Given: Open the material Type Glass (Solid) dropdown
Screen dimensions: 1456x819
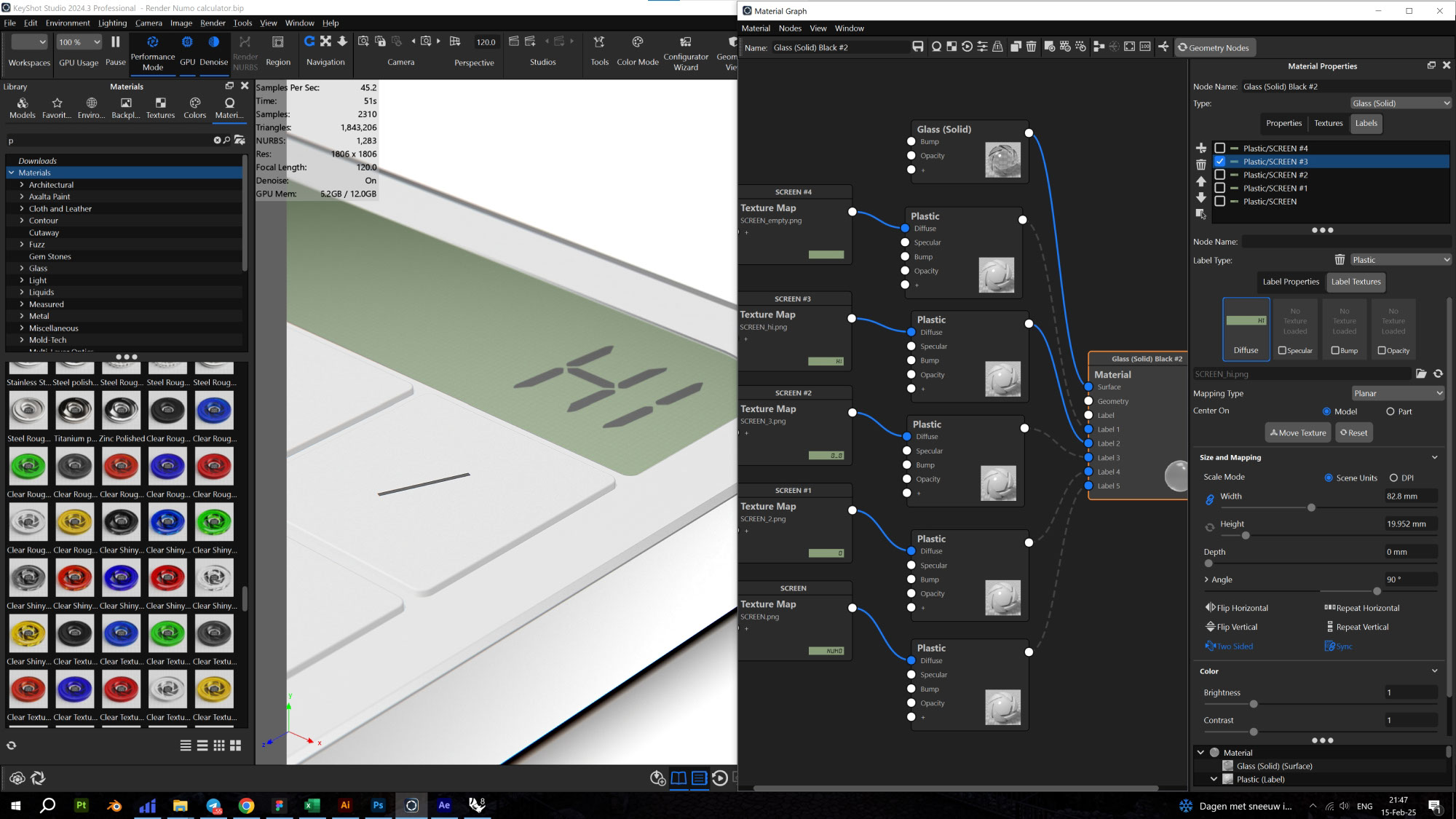Looking at the screenshot, I should [1401, 103].
